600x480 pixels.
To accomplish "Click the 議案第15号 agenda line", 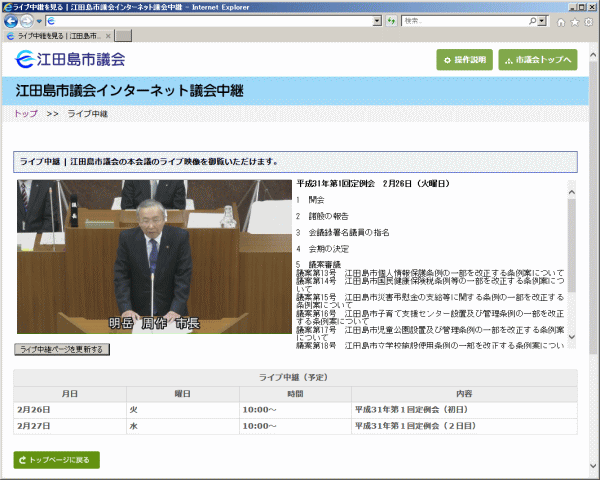I will pos(430,301).
